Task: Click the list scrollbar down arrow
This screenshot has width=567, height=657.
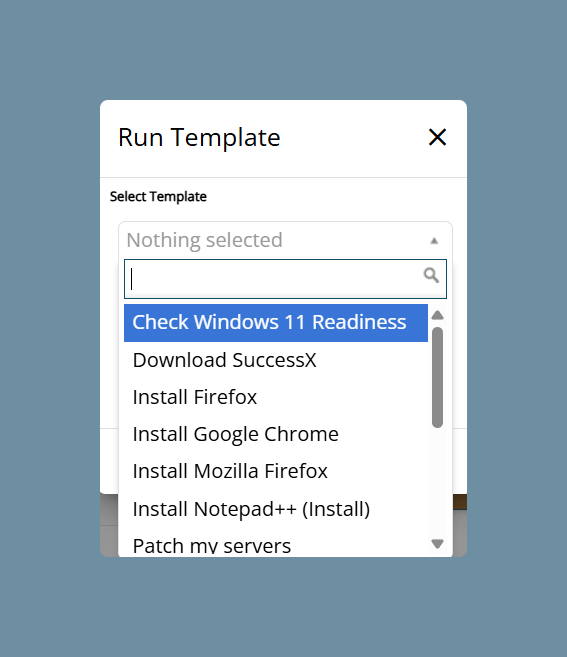Action: [x=438, y=544]
